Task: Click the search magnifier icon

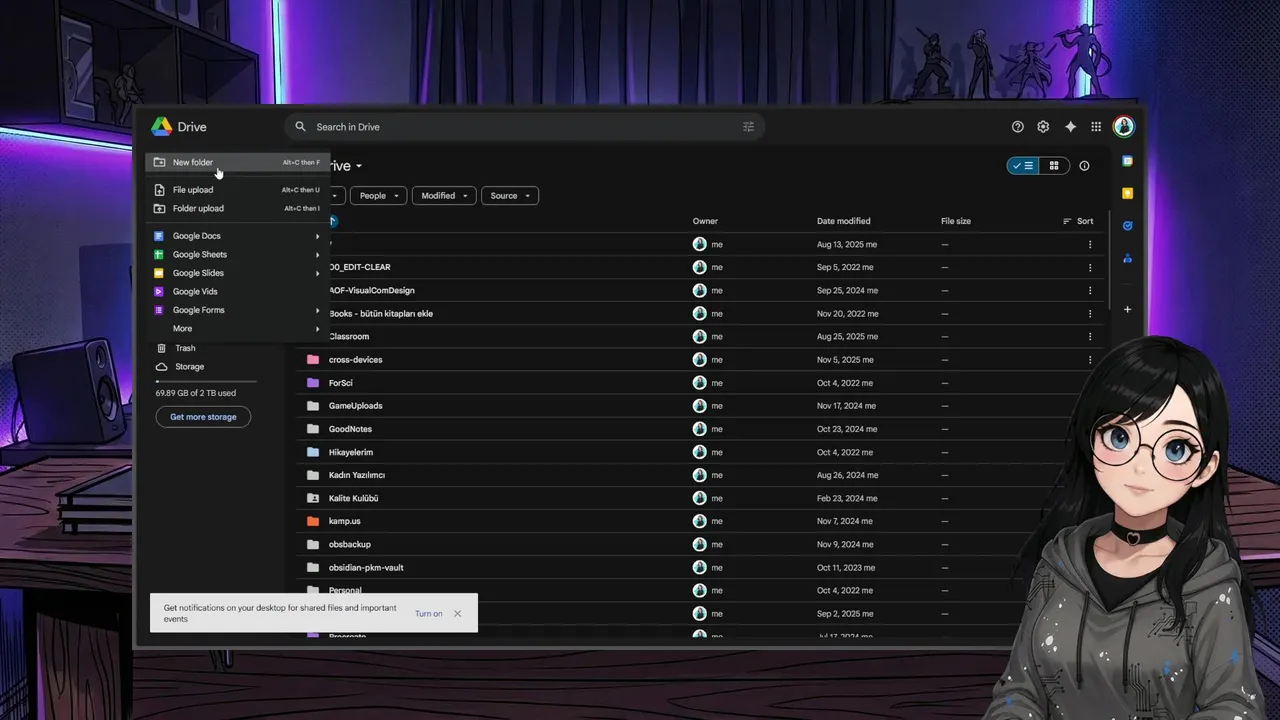Action: click(x=300, y=127)
